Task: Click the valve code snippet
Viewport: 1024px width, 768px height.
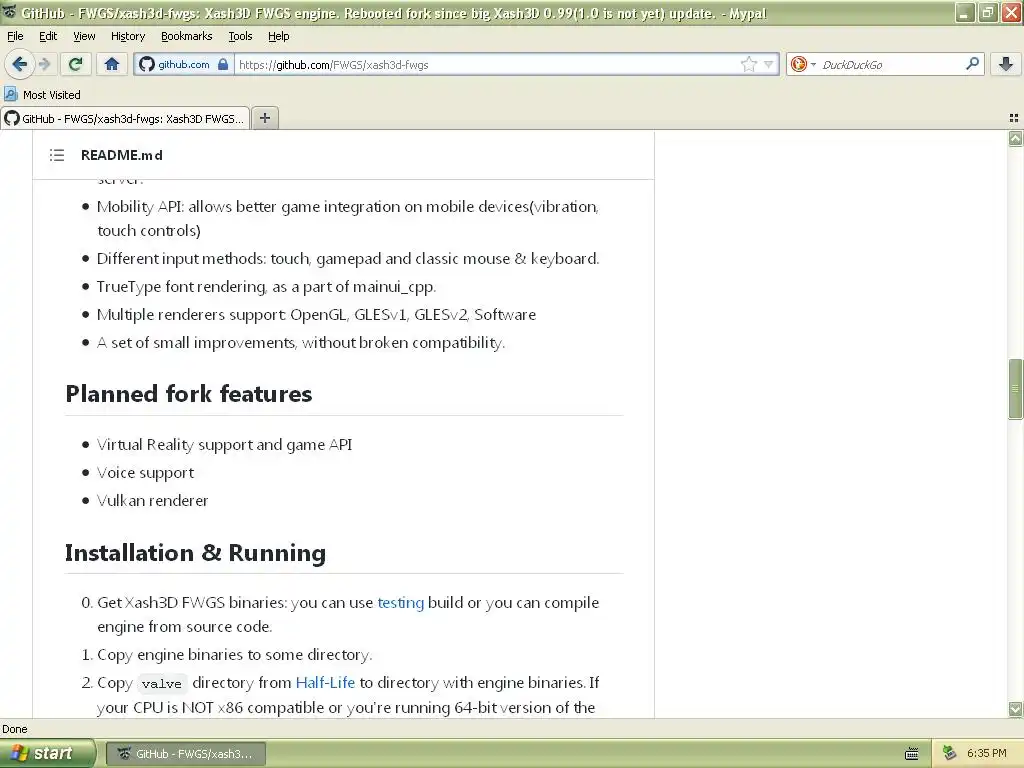Action: click(x=161, y=683)
